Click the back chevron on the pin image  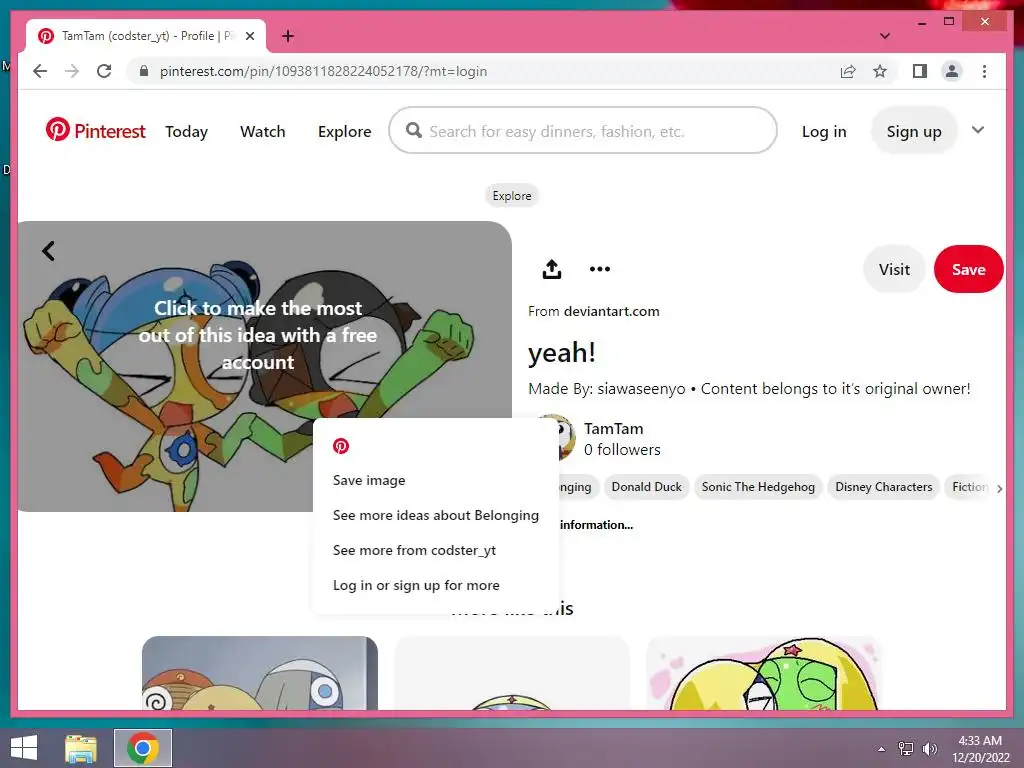tap(48, 251)
